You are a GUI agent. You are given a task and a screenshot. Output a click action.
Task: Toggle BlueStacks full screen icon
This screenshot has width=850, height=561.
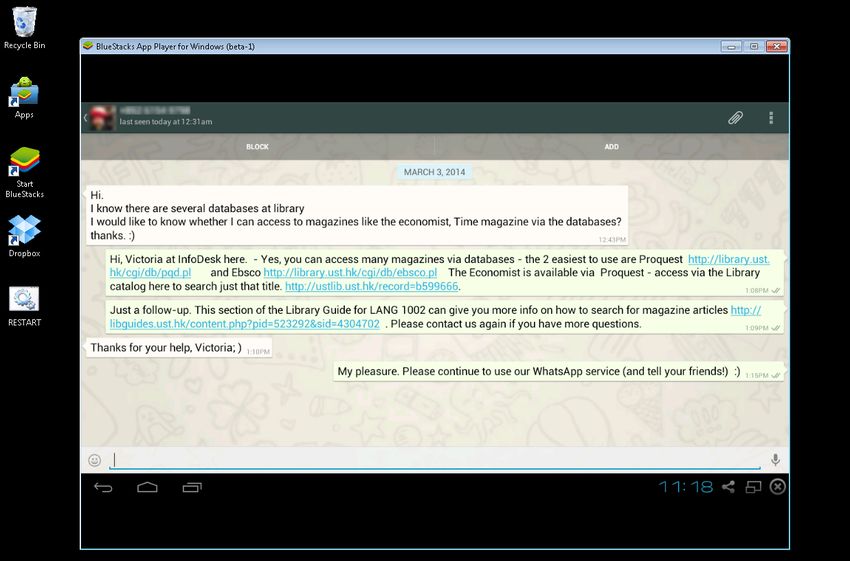coord(754,487)
